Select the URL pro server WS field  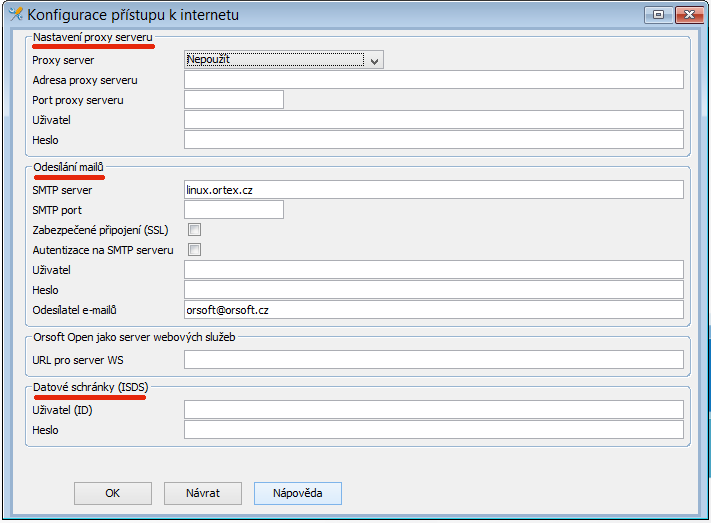point(433,360)
